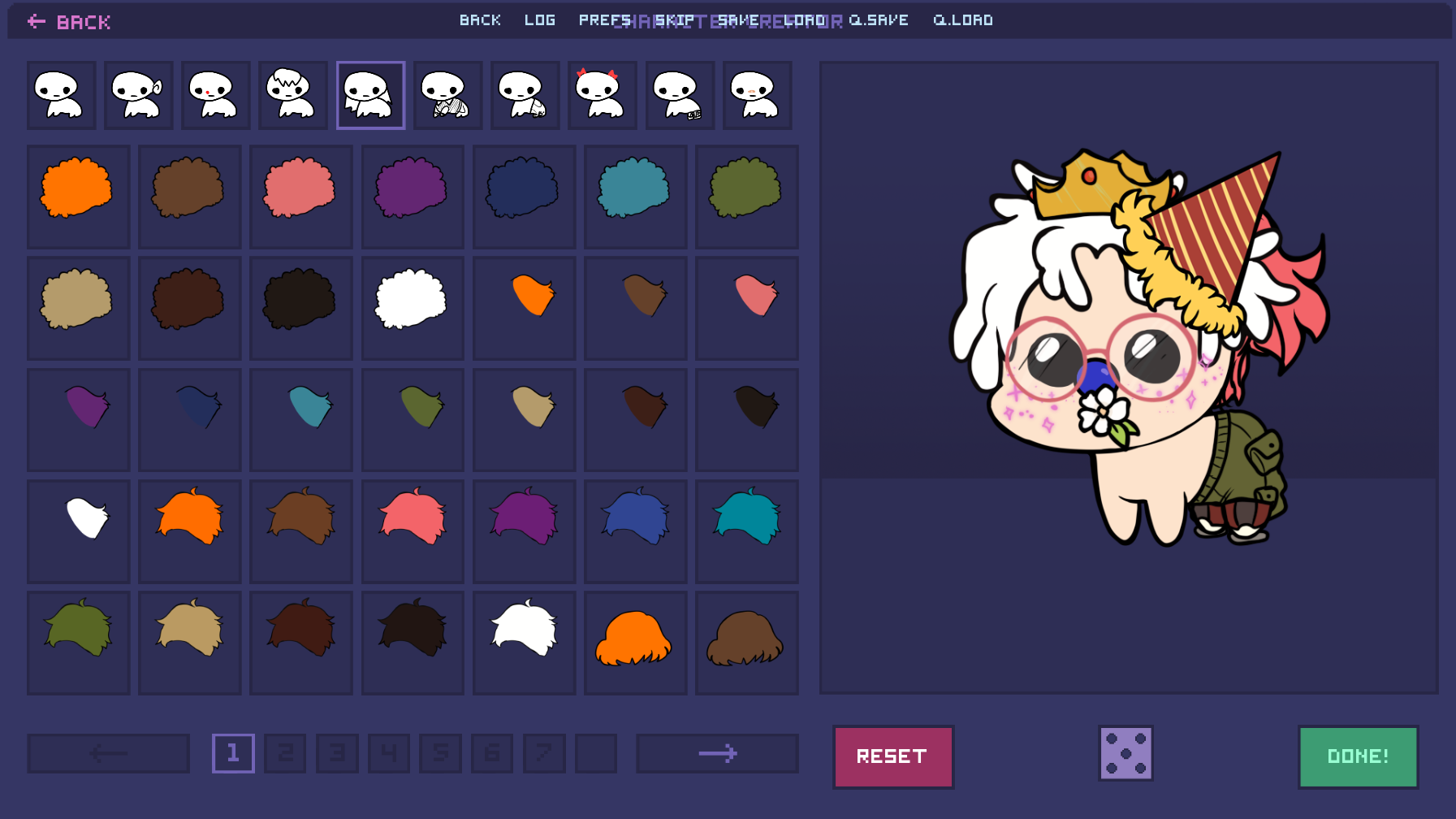Viewport: 1456px width, 819px height.
Task: Pick the base with the curled ear
Action: click(138, 95)
